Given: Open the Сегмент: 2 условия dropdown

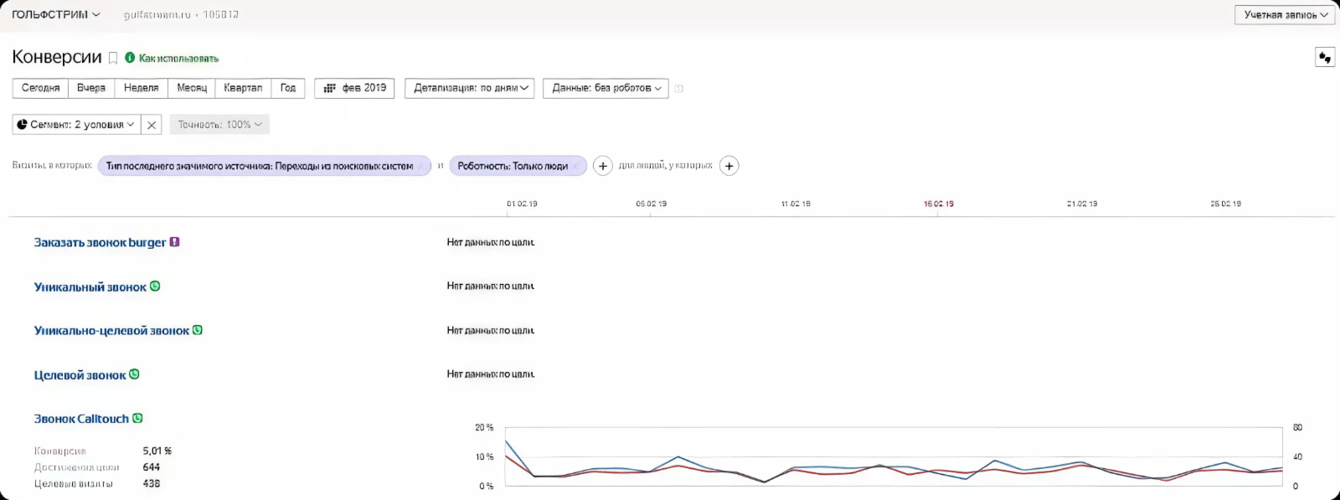Looking at the screenshot, I should [76, 125].
